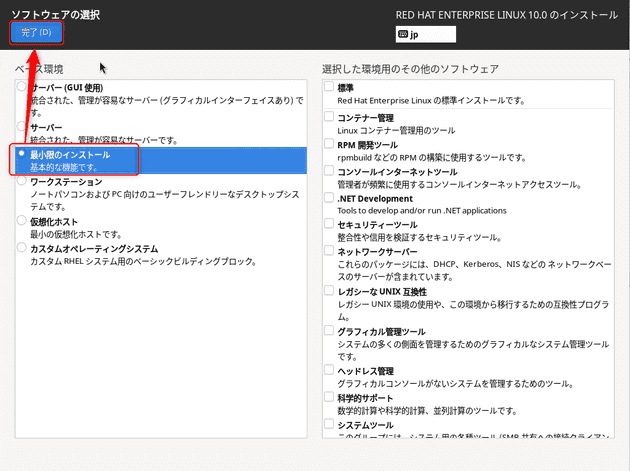Tick the セキュリティーツール checkbox
This screenshot has height=471, width=630.
329,223
